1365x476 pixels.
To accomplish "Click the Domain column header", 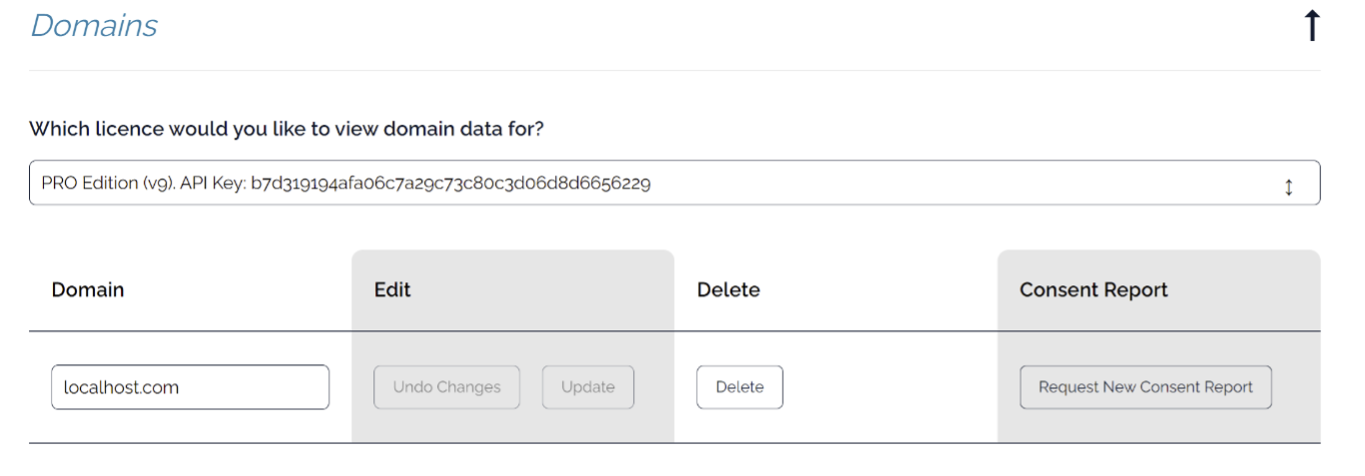I will point(88,290).
